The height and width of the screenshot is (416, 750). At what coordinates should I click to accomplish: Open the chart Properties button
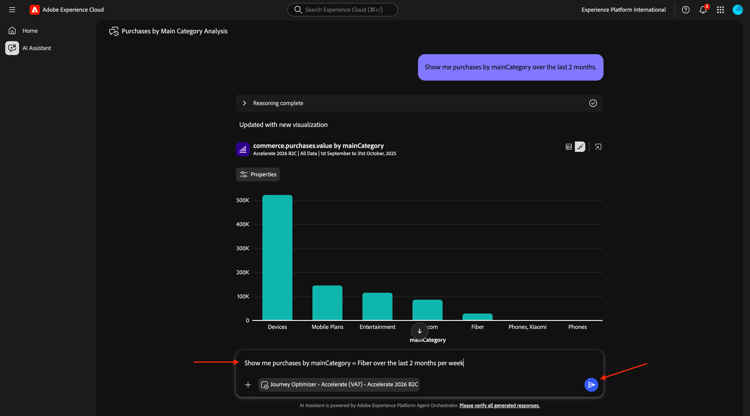(x=258, y=175)
